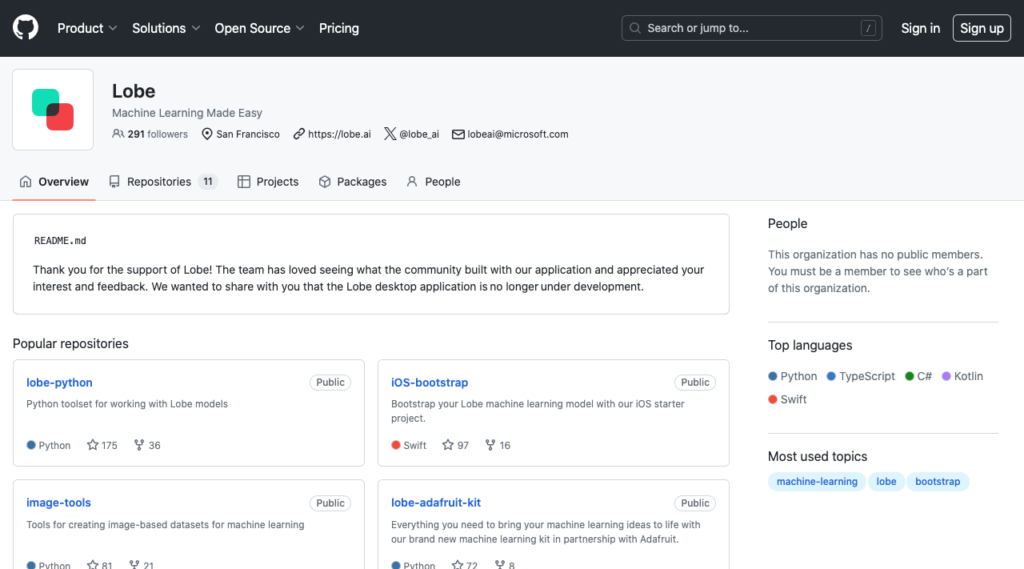Click the blue Python dot on lobe-python card
Screen dimensions: 1024x569
(x=31, y=445)
